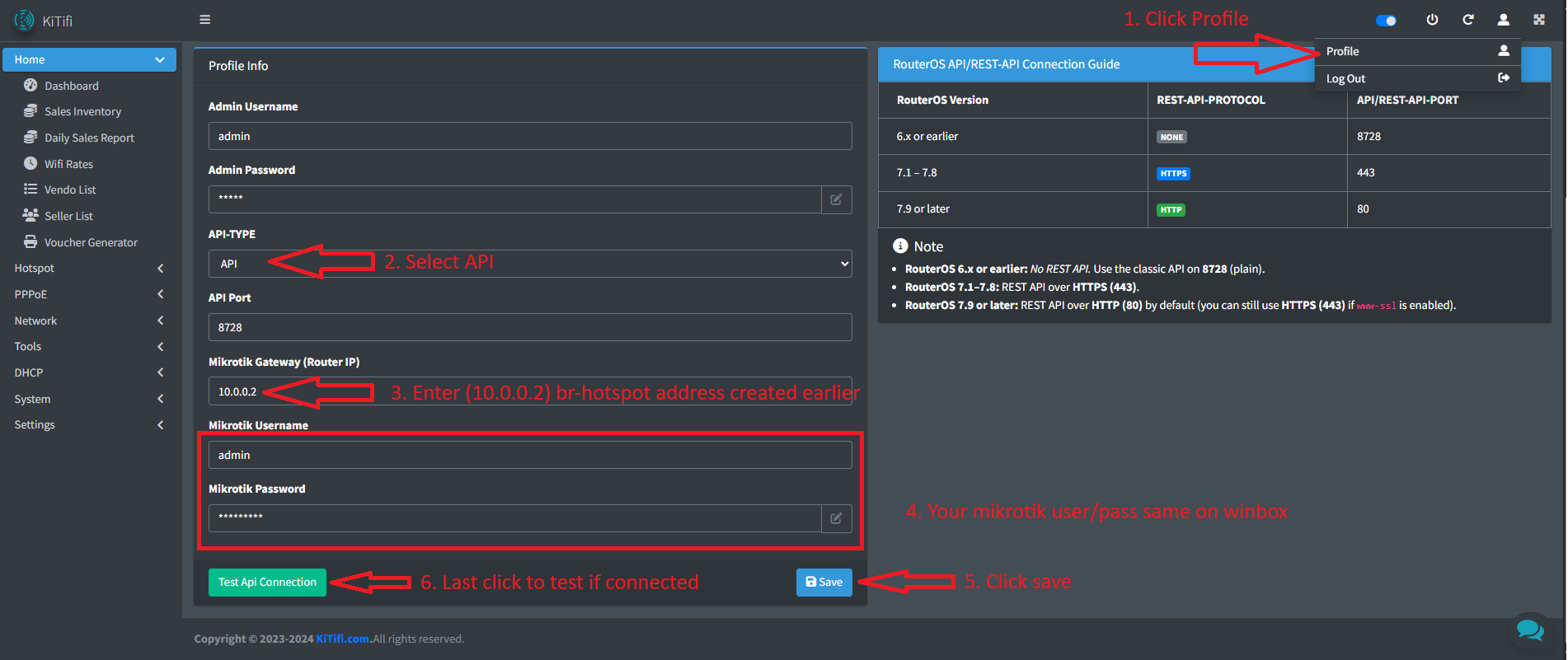Open the user account icon menu

[x=1504, y=20]
